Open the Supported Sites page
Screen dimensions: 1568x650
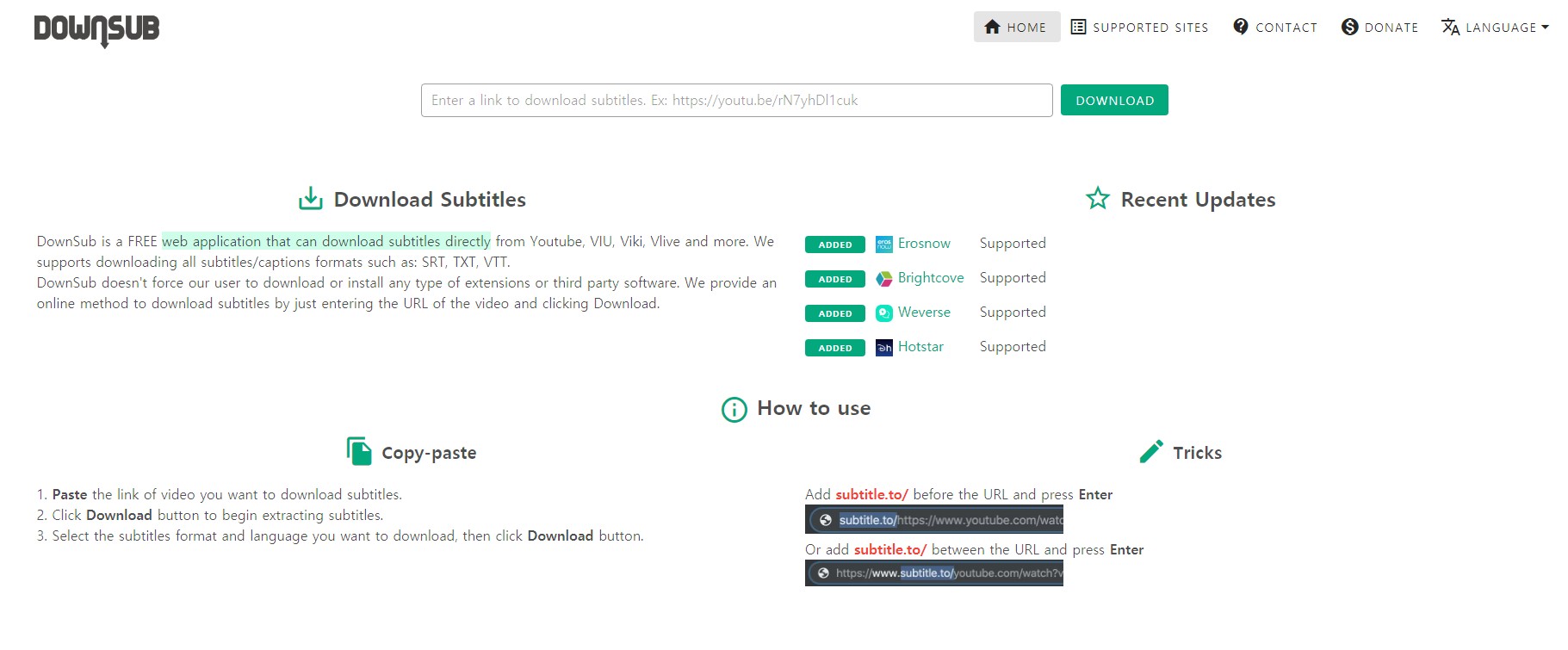coord(1139,27)
